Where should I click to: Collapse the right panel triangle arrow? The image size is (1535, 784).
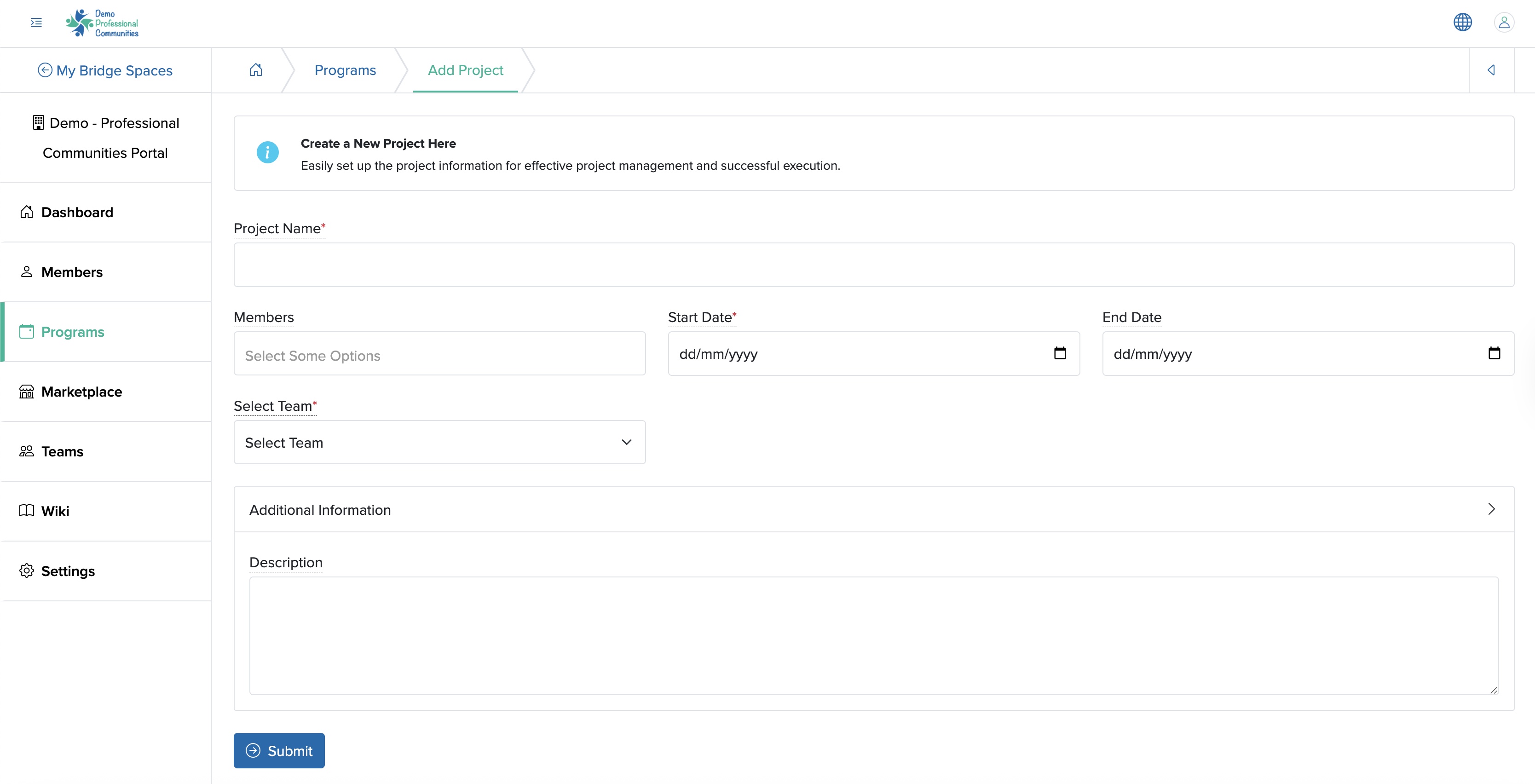click(1491, 69)
